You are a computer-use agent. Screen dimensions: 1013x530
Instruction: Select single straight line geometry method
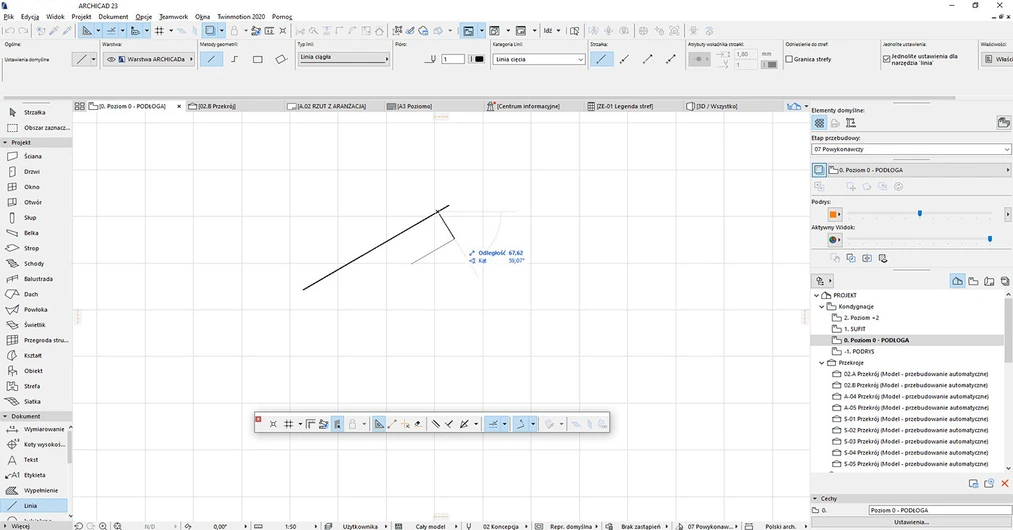point(211,59)
